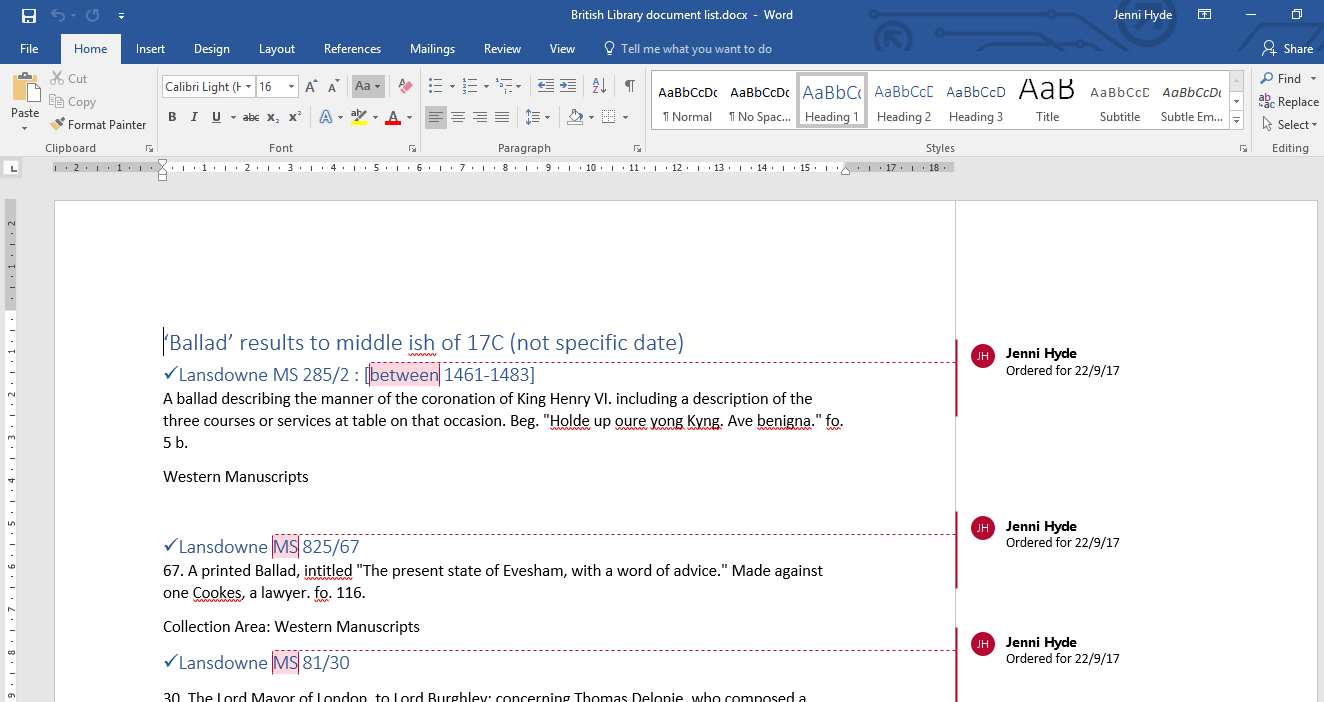Open the font size dropdown
Viewport: 1324px width, 702px height.
[291, 87]
